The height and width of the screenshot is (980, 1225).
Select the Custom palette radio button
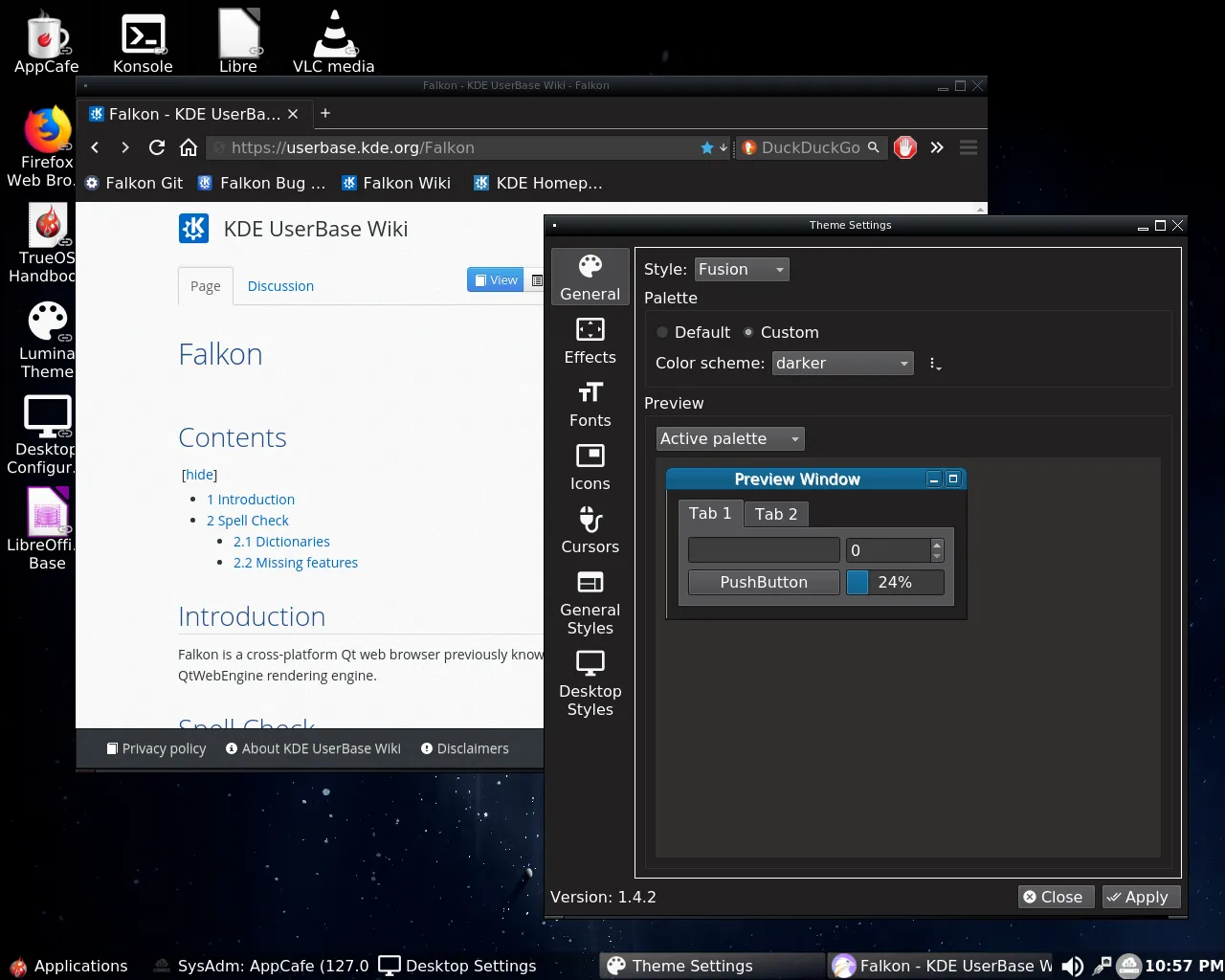tap(748, 332)
